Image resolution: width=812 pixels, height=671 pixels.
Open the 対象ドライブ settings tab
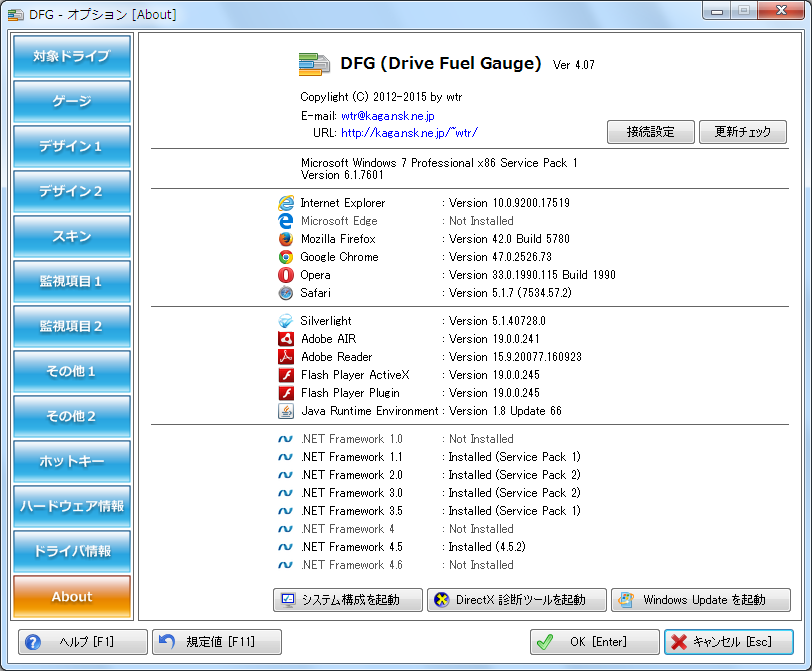pyautogui.click(x=72, y=57)
